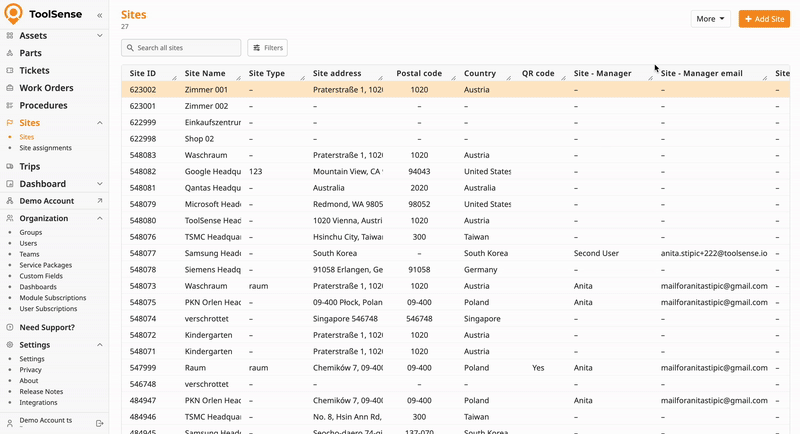
Task: Click the Parts icon in sidebar
Action: pyautogui.click(x=10, y=53)
